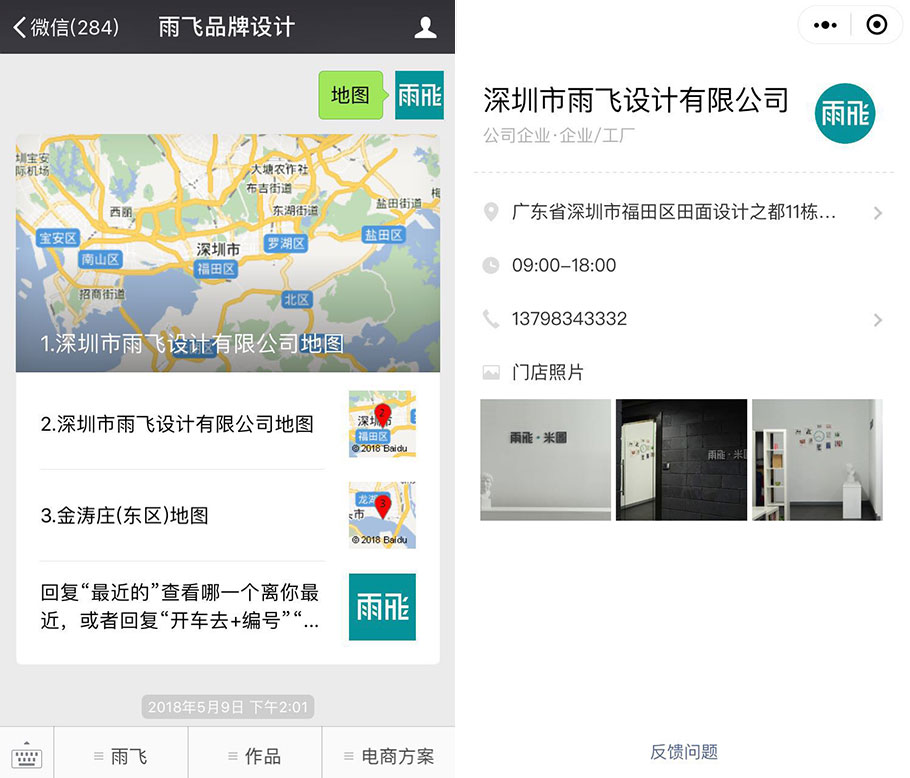Open the 电商方案 bottom menu

[x=389, y=756]
